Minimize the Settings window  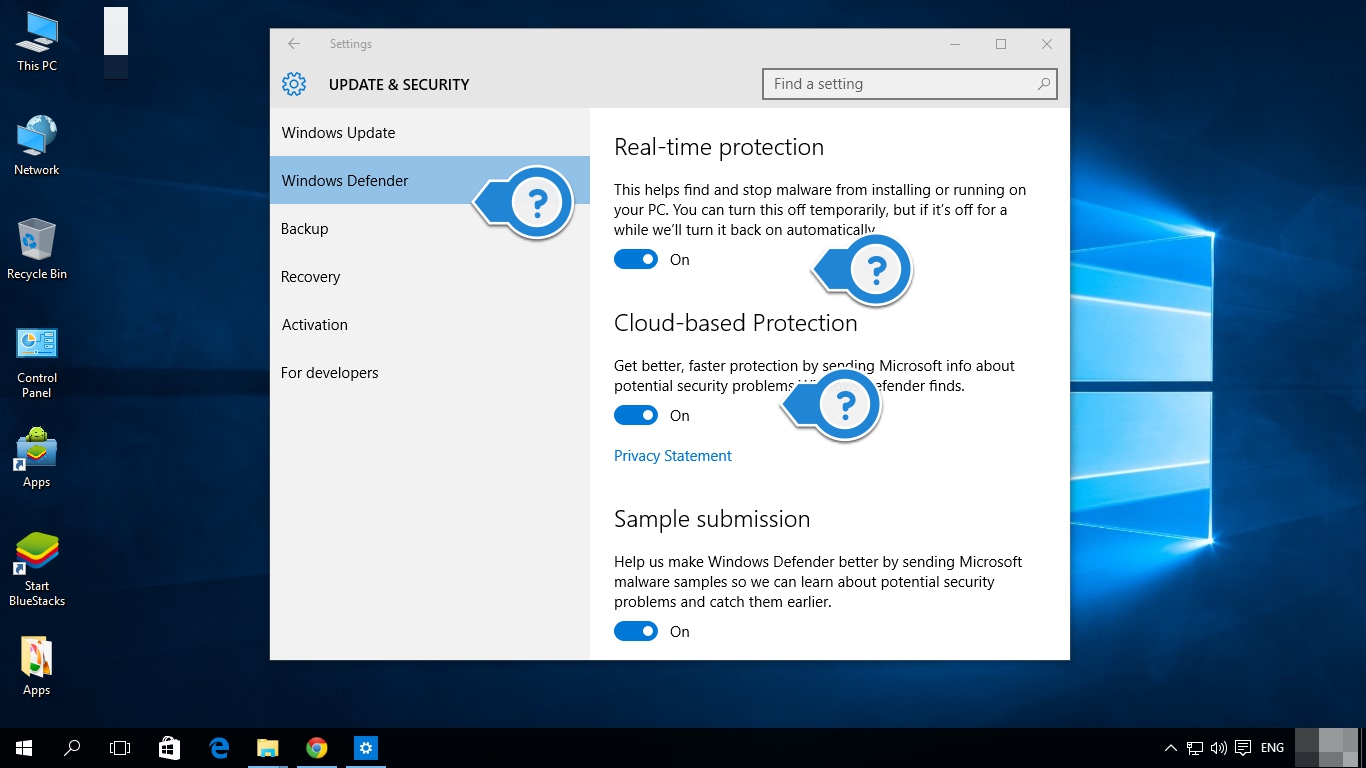pyautogui.click(x=955, y=44)
